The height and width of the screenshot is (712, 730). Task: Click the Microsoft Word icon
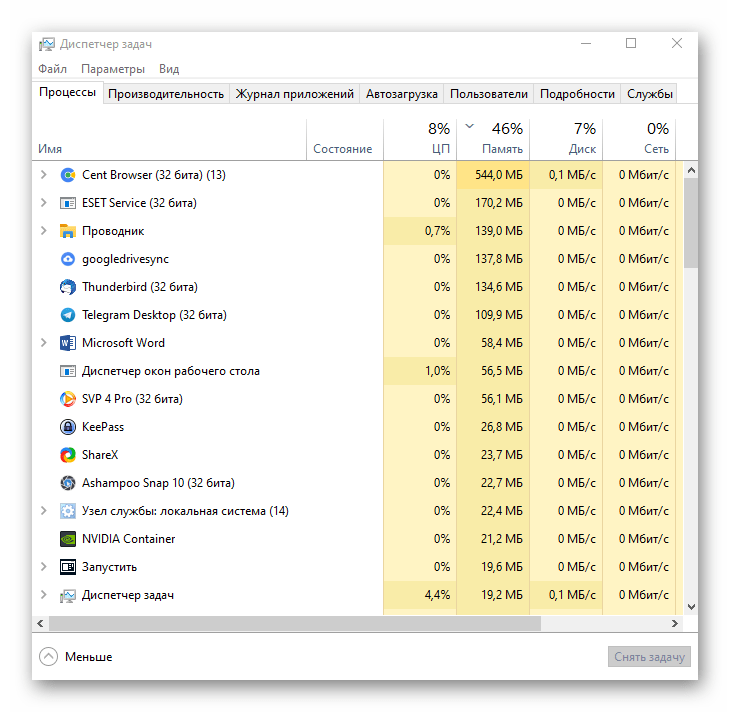pos(68,343)
